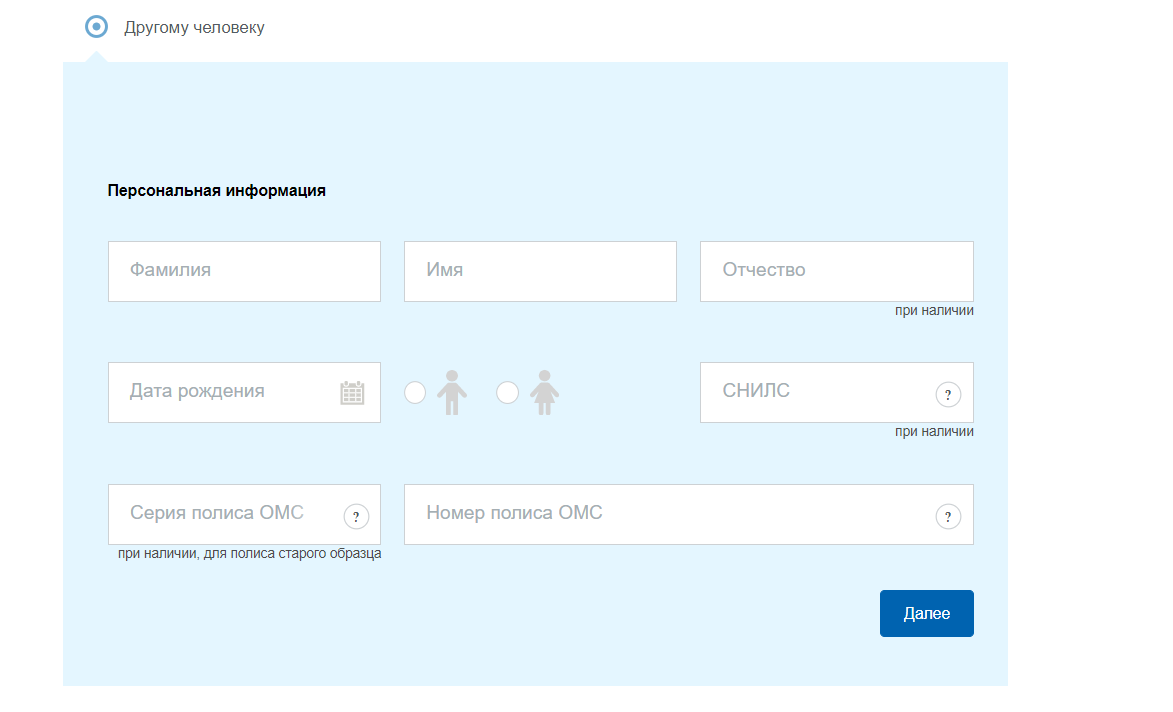Click the 'Другому человеку' label text

(194, 28)
